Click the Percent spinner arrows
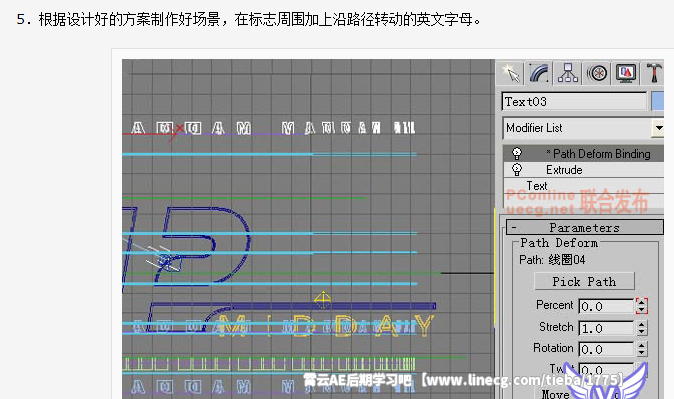 641,306
